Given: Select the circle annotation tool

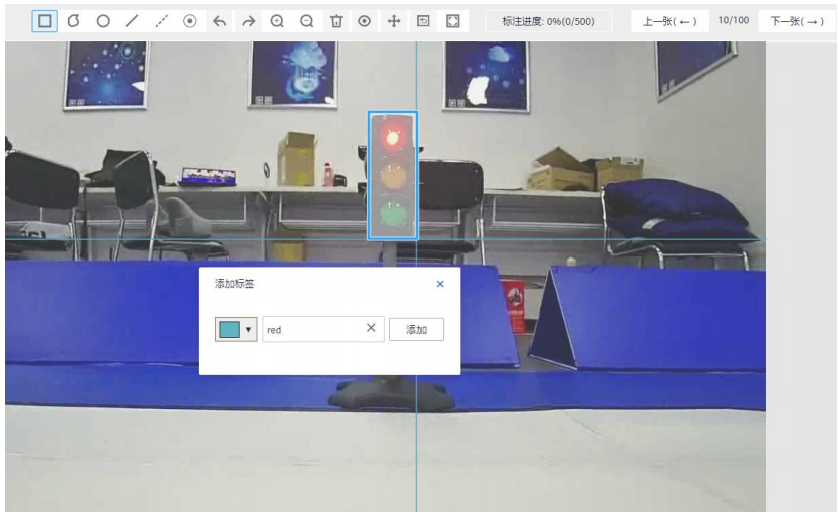Looking at the screenshot, I should (x=103, y=21).
